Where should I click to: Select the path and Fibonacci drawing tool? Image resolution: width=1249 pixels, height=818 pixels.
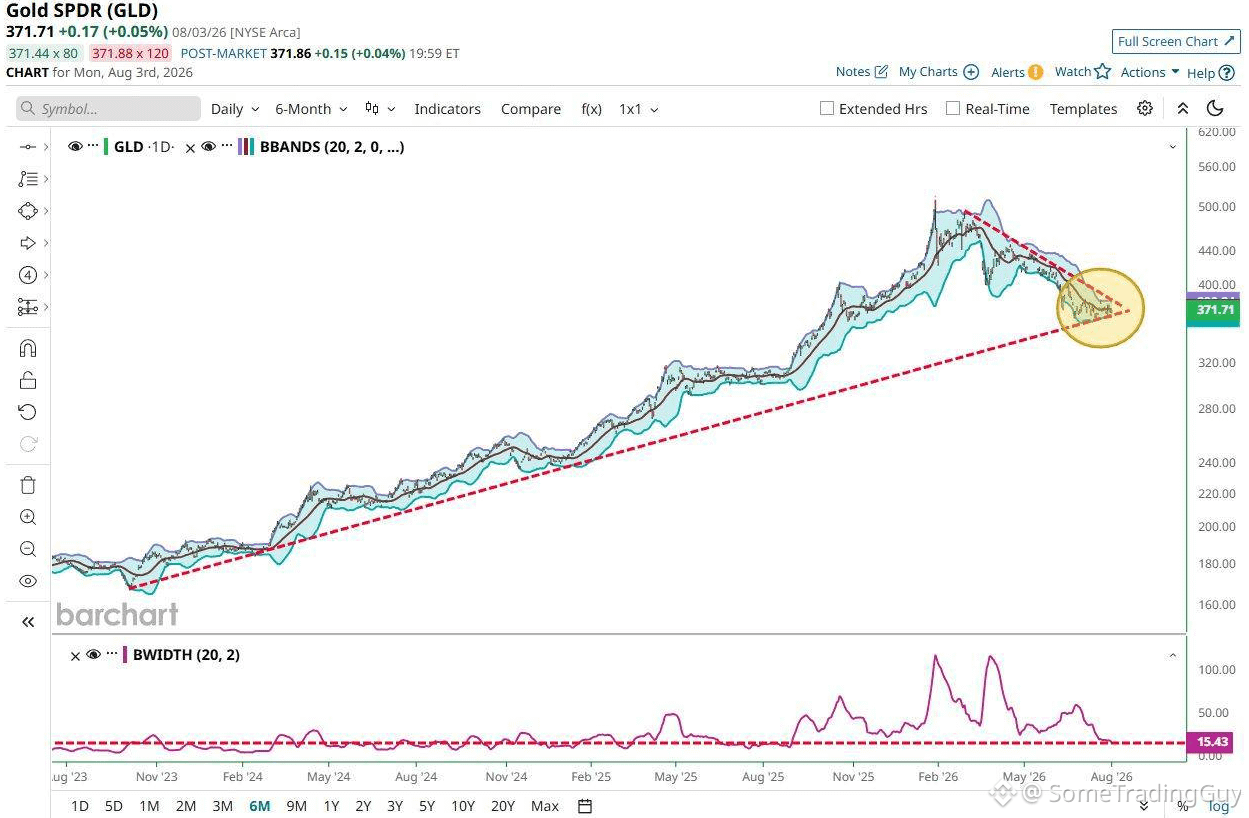pos(27,179)
